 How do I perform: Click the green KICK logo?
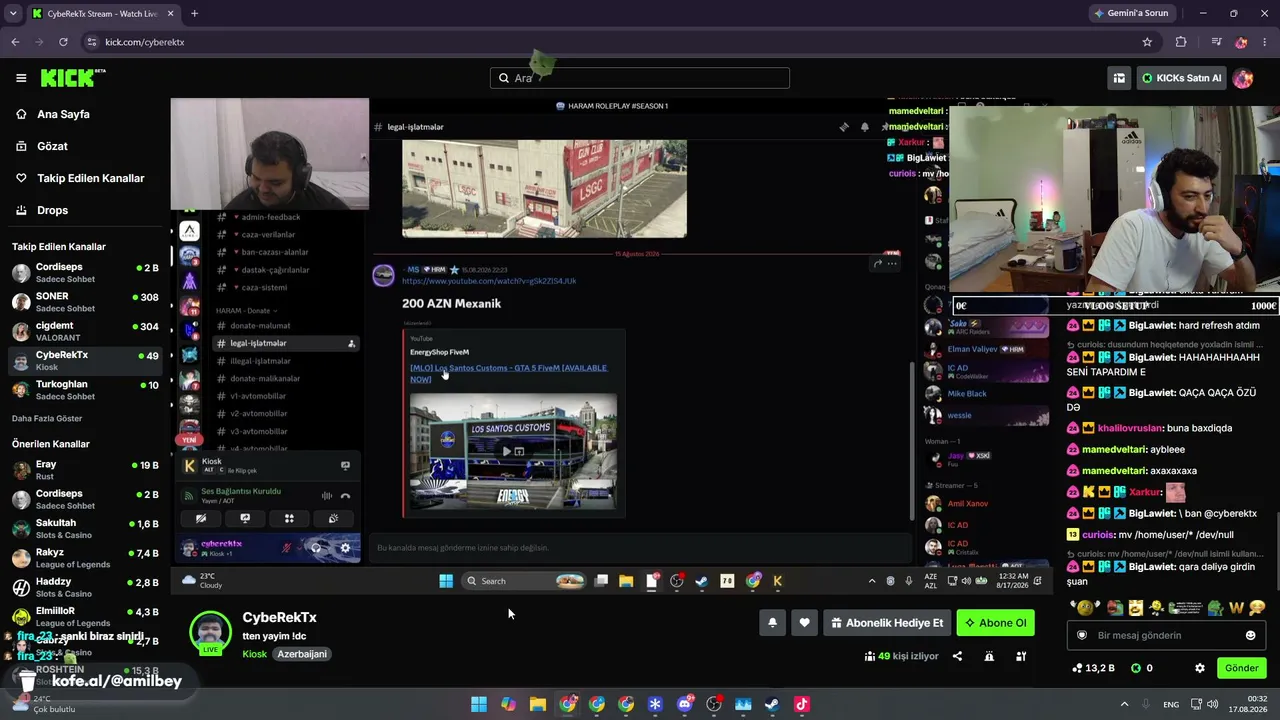73,78
